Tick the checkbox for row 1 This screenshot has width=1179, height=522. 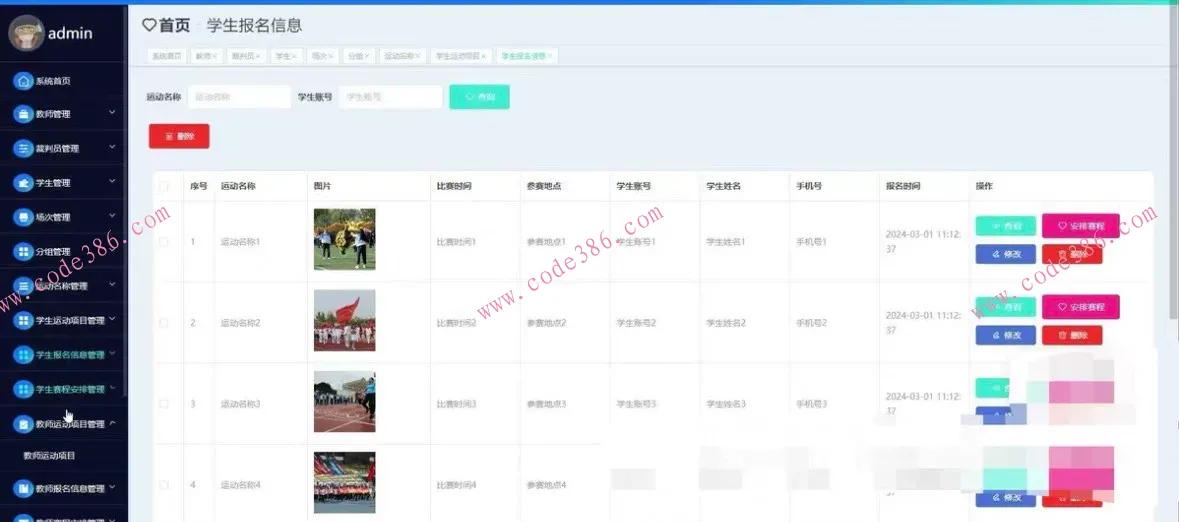point(164,241)
